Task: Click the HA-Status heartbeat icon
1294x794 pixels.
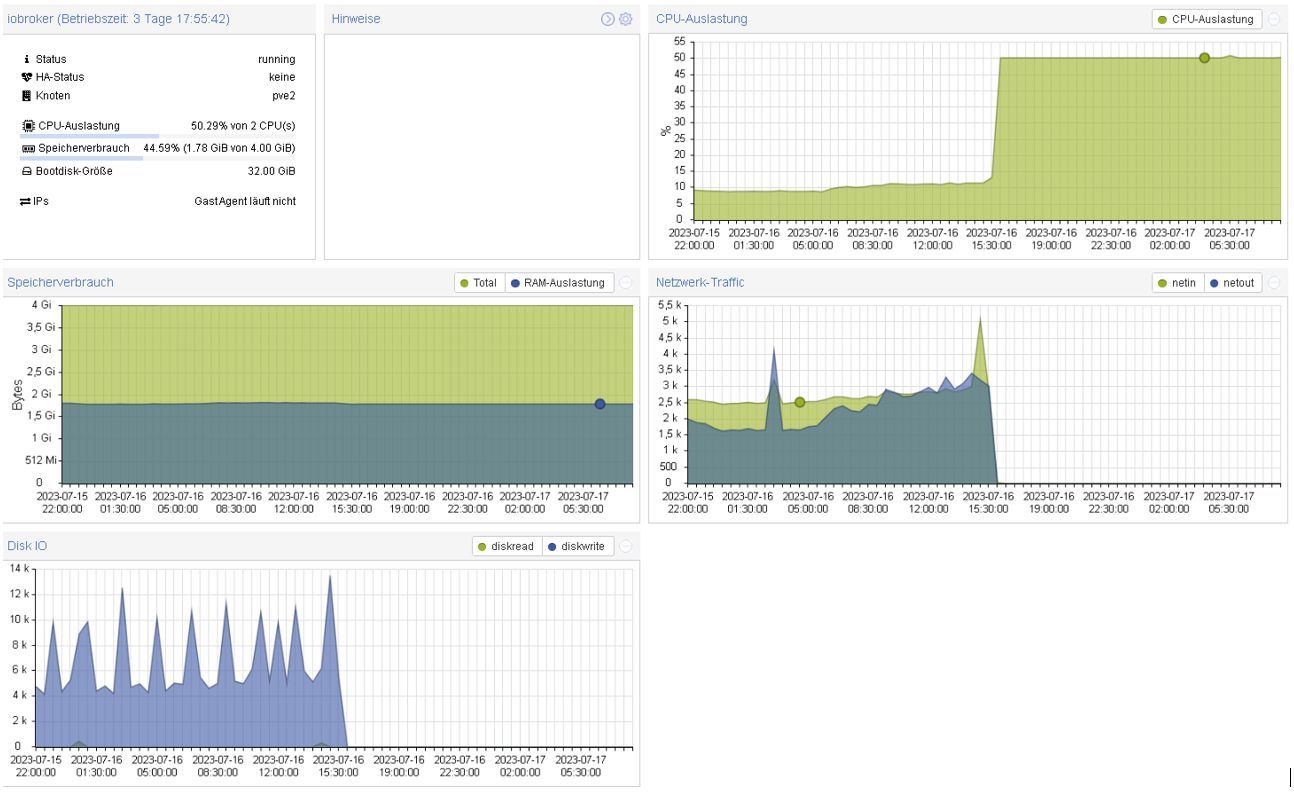Action: pos(27,77)
